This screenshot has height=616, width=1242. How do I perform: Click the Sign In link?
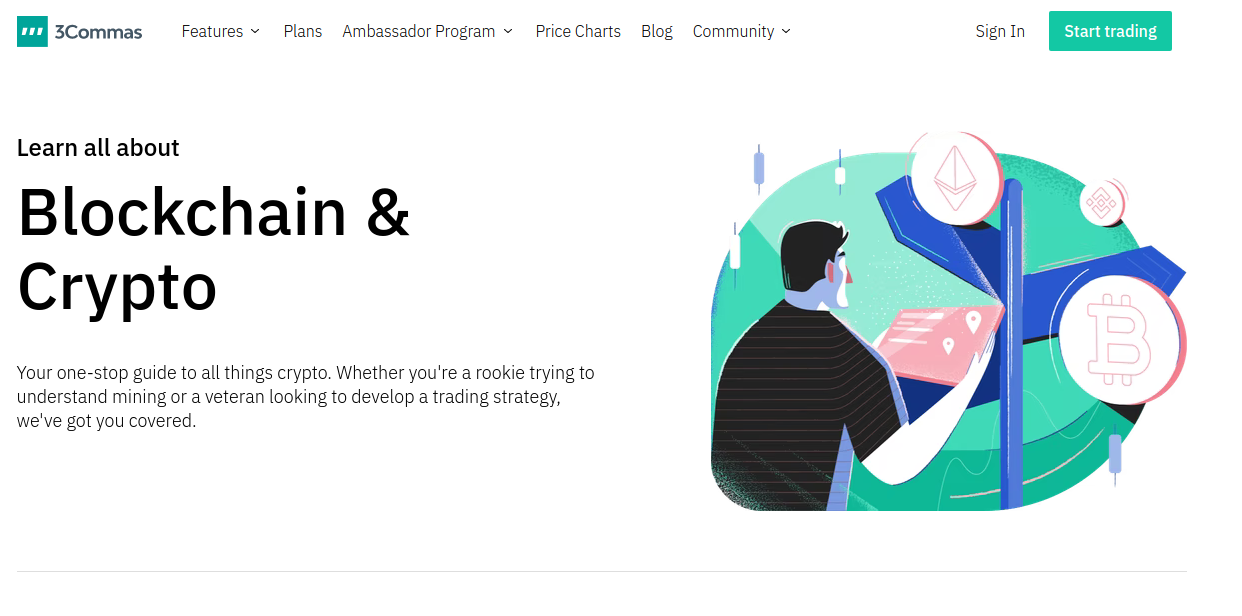[x=1000, y=31]
